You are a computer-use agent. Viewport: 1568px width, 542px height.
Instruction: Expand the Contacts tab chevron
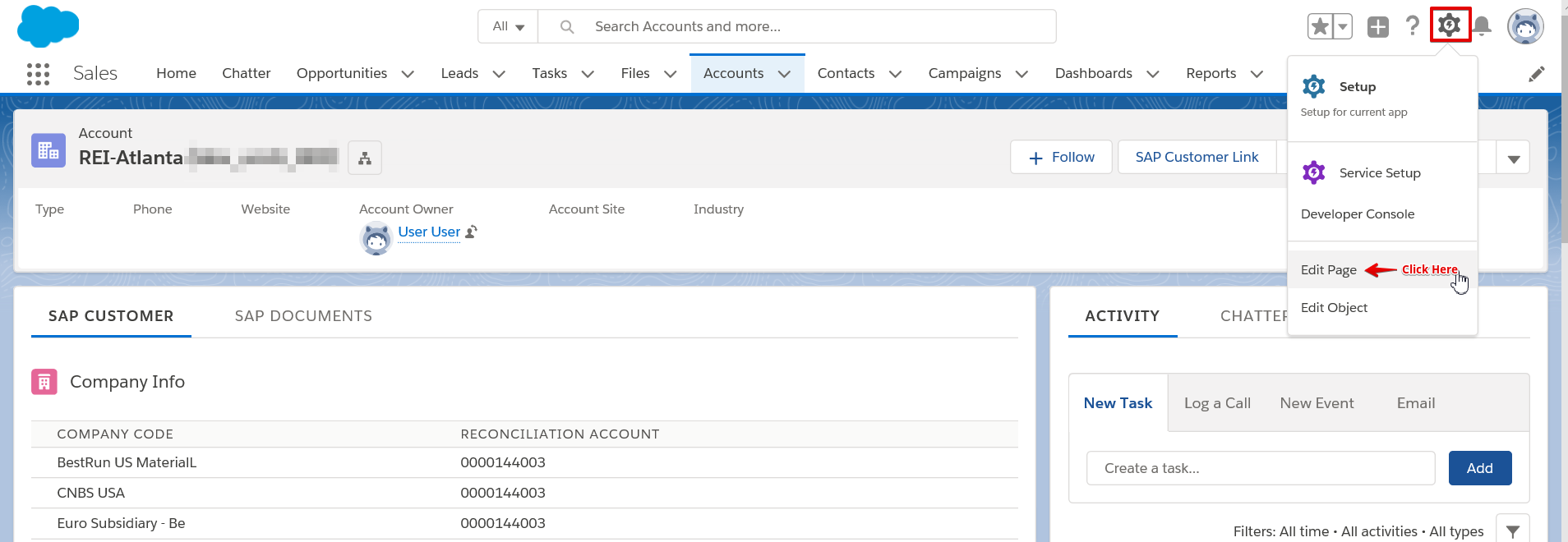(x=896, y=74)
